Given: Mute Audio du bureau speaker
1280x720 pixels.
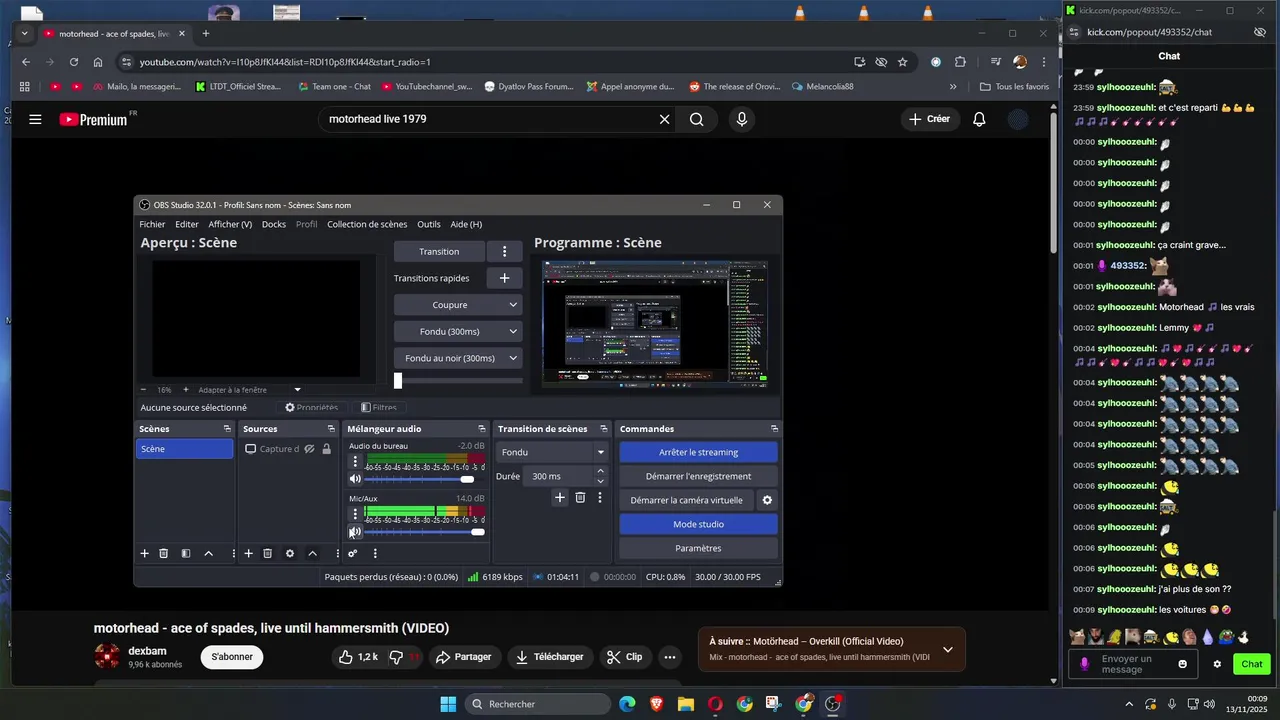Looking at the screenshot, I should (x=355, y=479).
